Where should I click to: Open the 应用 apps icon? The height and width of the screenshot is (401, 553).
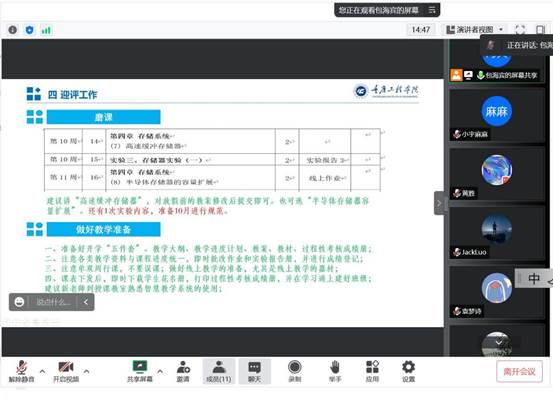[372, 371]
